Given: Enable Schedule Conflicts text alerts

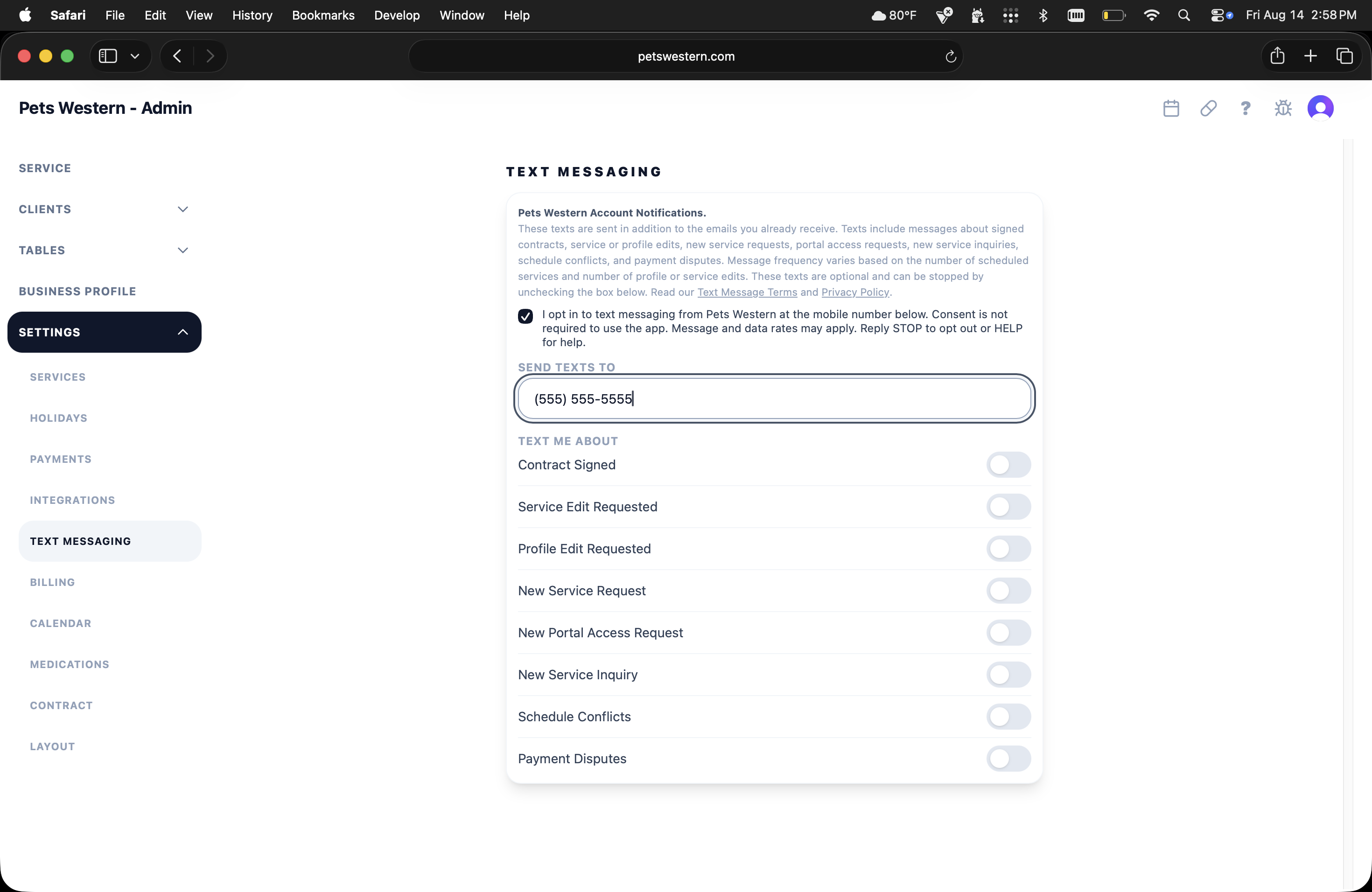Looking at the screenshot, I should click(1008, 717).
